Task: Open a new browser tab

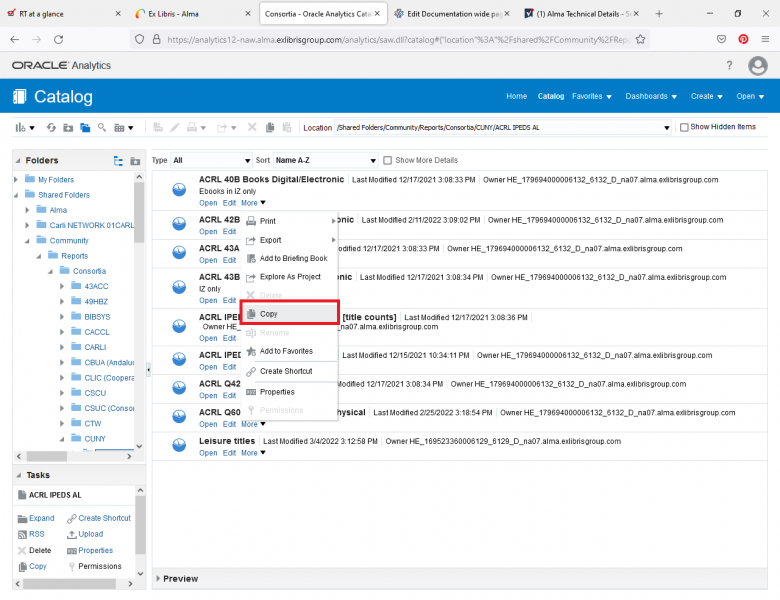Action: point(659,14)
